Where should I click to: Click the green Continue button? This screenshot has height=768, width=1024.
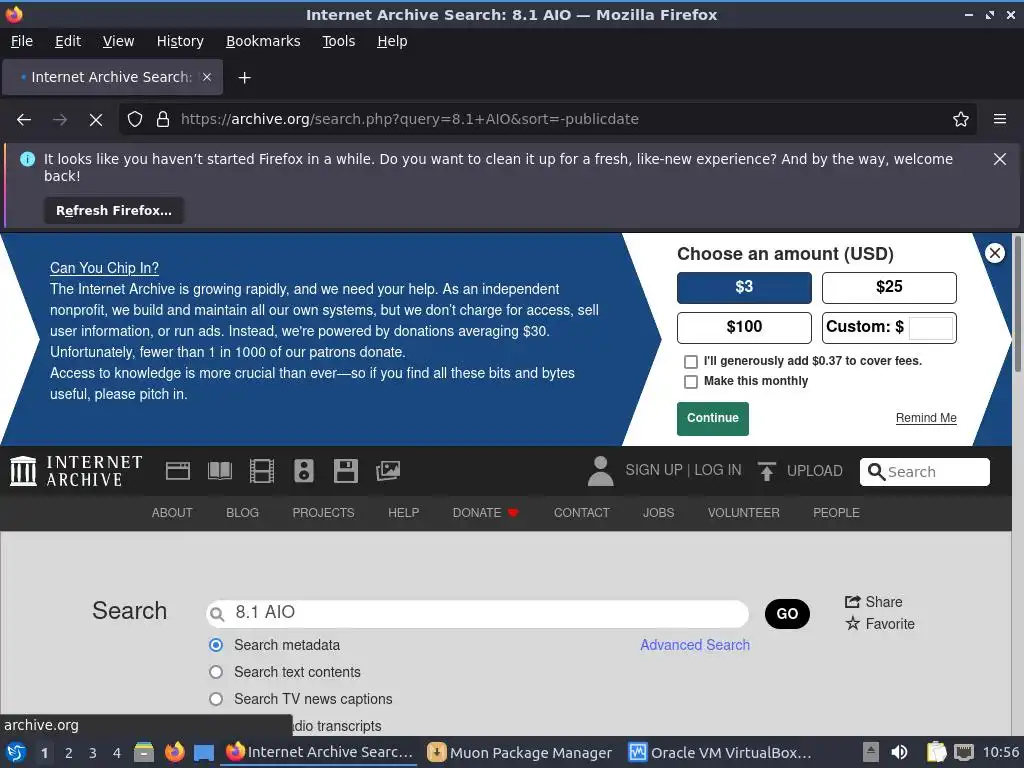[x=712, y=419]
